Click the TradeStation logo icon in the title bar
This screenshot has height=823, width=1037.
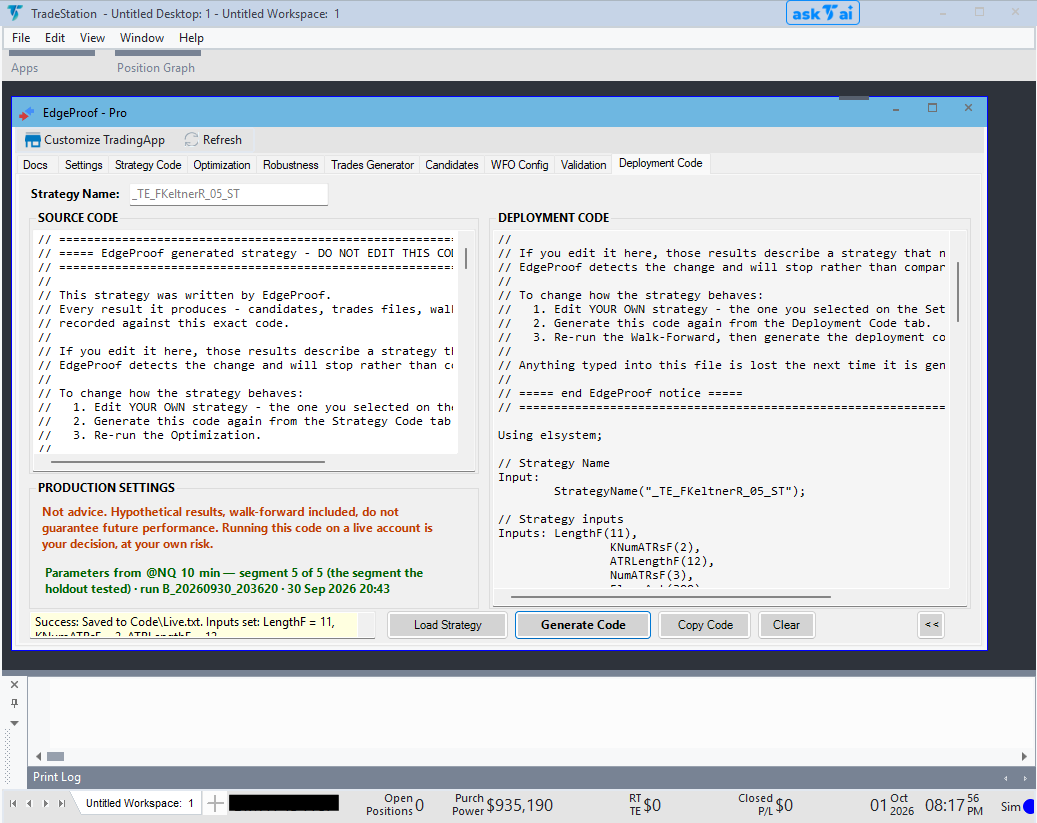[15, 13]
